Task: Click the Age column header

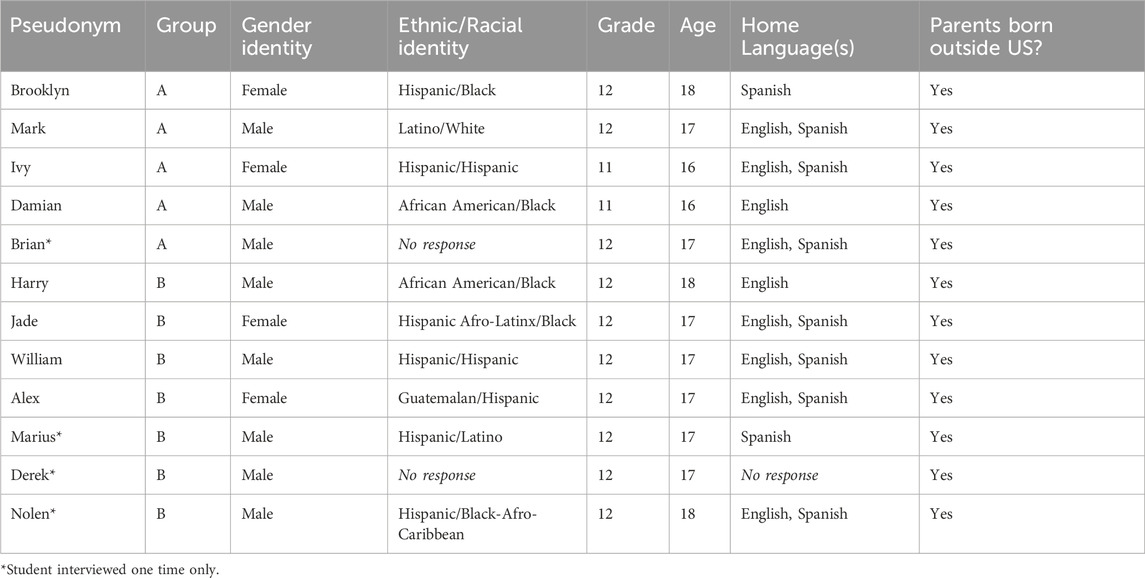Action: pyautogui.click(x=697, y=26)
